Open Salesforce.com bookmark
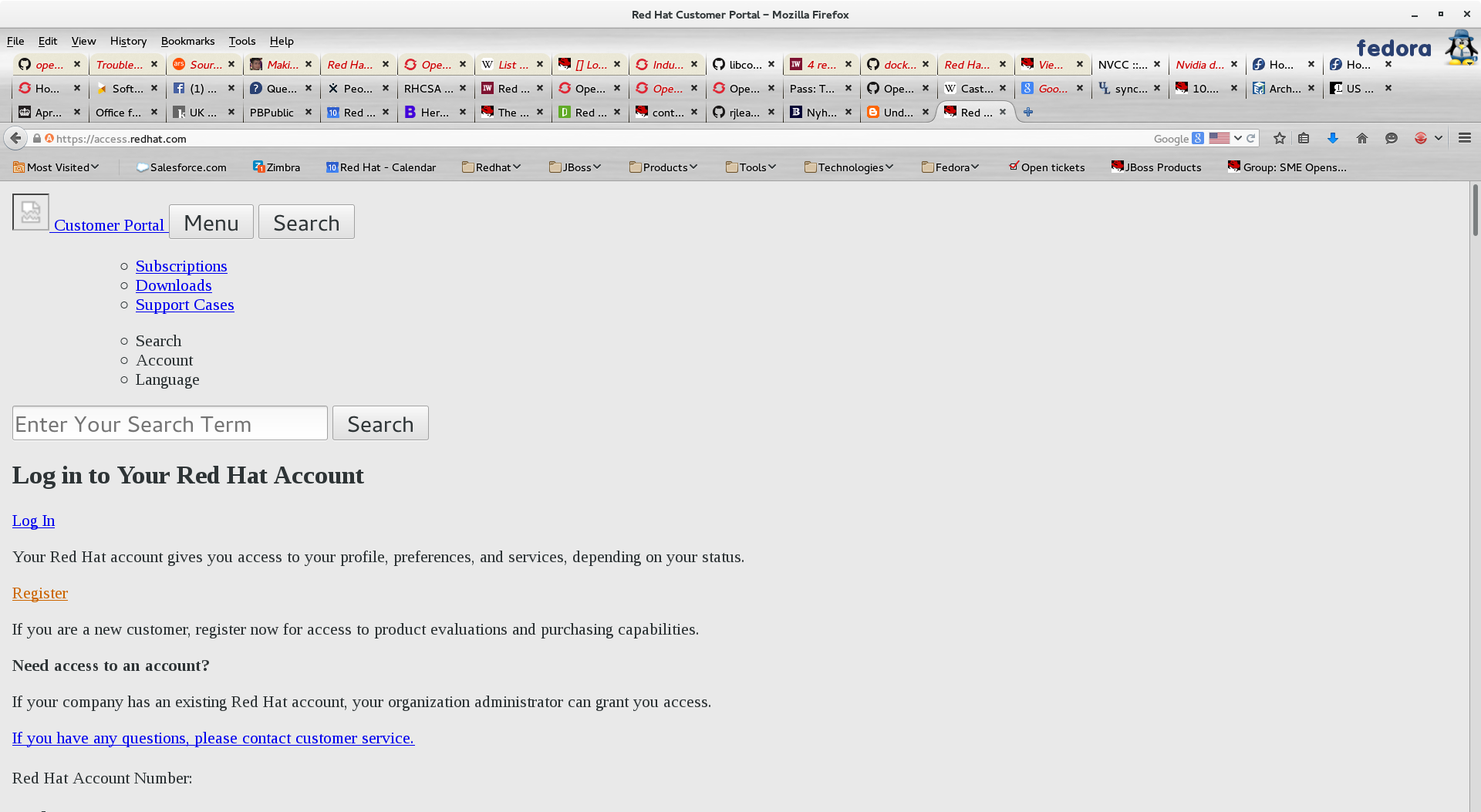1481x812 pixels. tap(181, 167)
